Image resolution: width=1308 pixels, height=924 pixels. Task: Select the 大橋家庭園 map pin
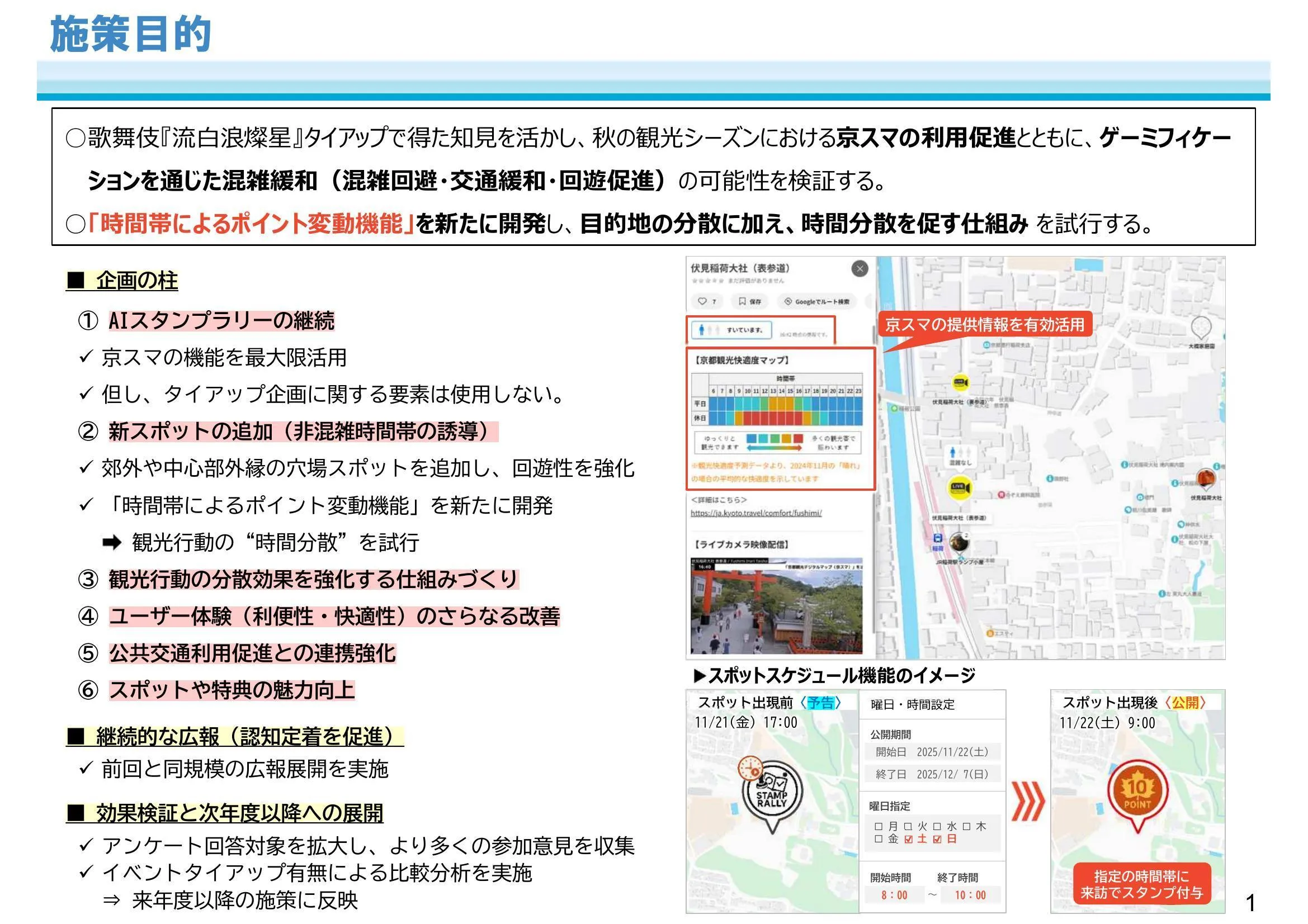click(1201, 329)
